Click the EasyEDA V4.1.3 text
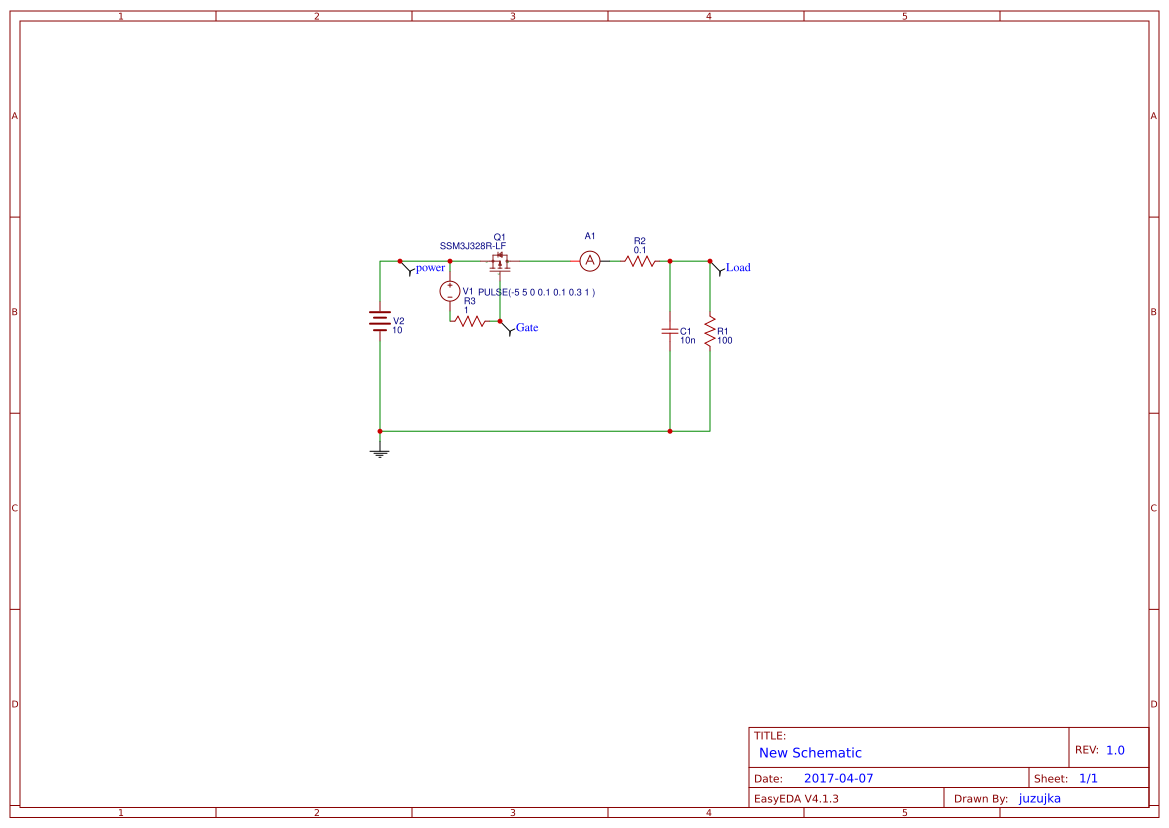The image size is (1169, 828). pyautogui.click(x=795, y=798)
